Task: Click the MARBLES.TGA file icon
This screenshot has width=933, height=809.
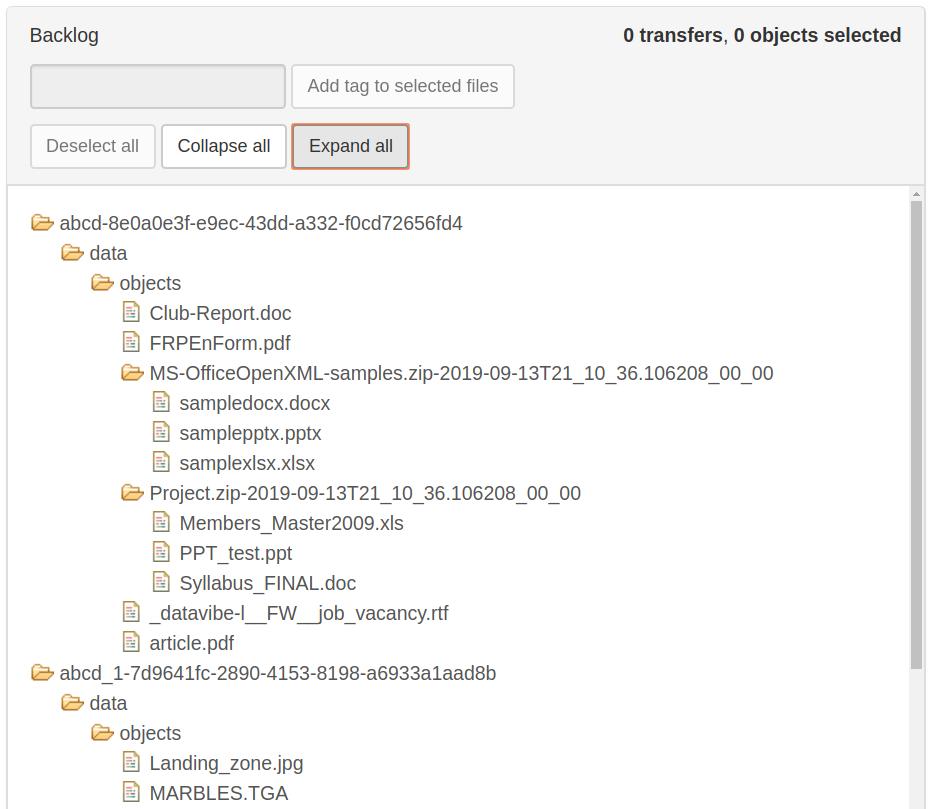Action: coord(131,792)
